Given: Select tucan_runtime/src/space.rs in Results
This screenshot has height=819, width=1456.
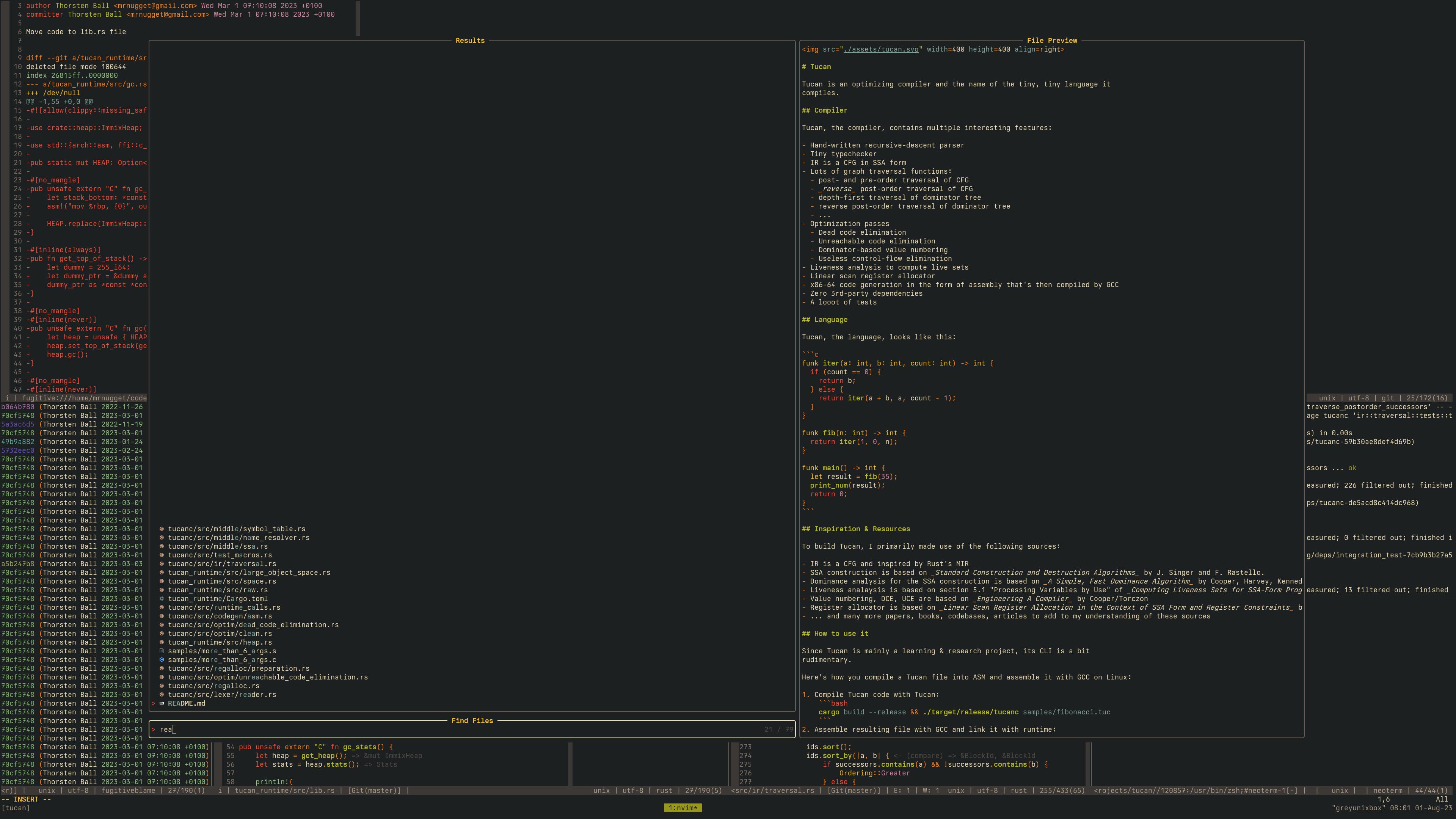Looking at the screenshot, I should 222,581.
